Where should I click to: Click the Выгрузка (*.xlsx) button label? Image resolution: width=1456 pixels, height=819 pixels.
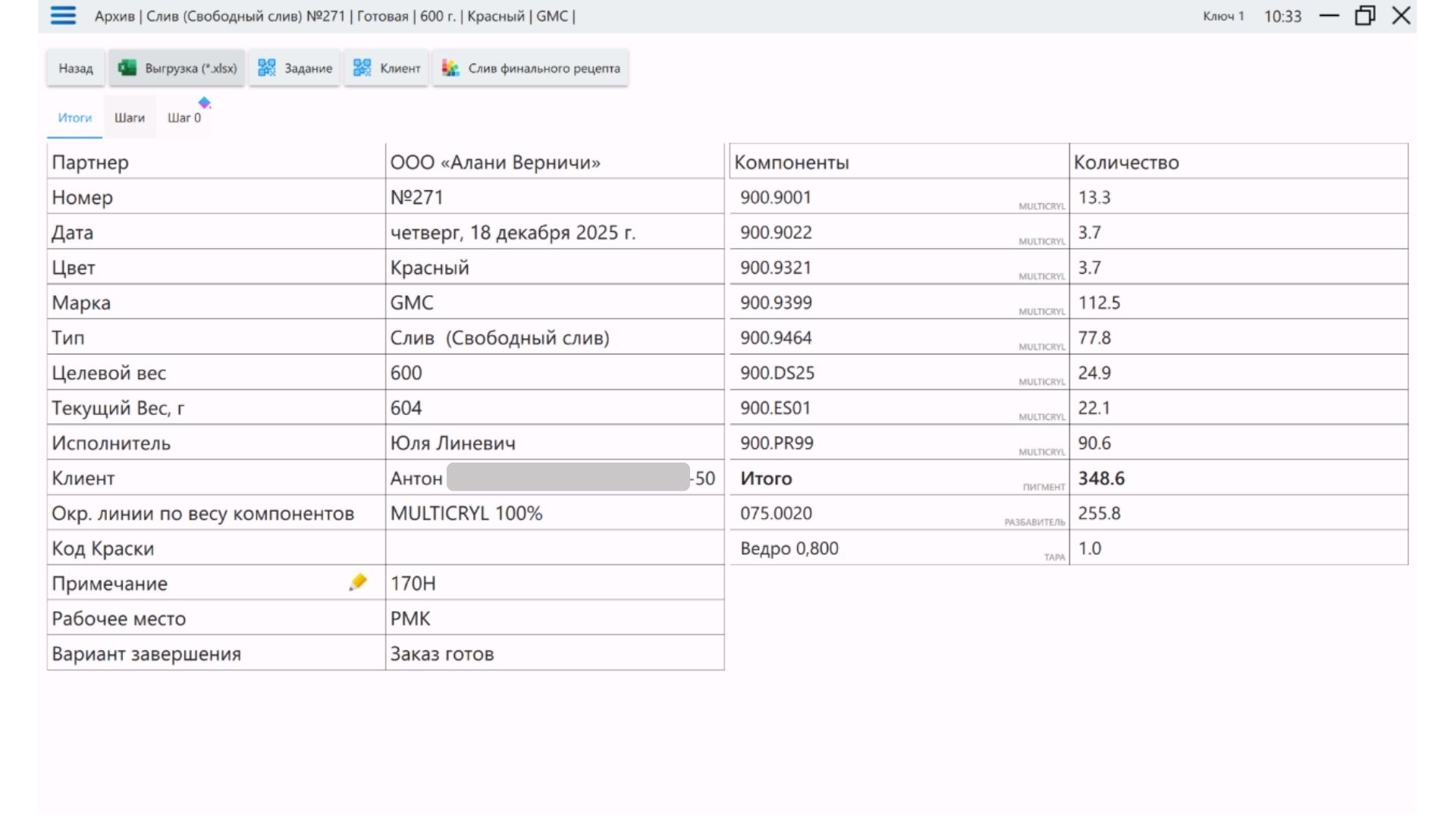click(x=191, y=68)
